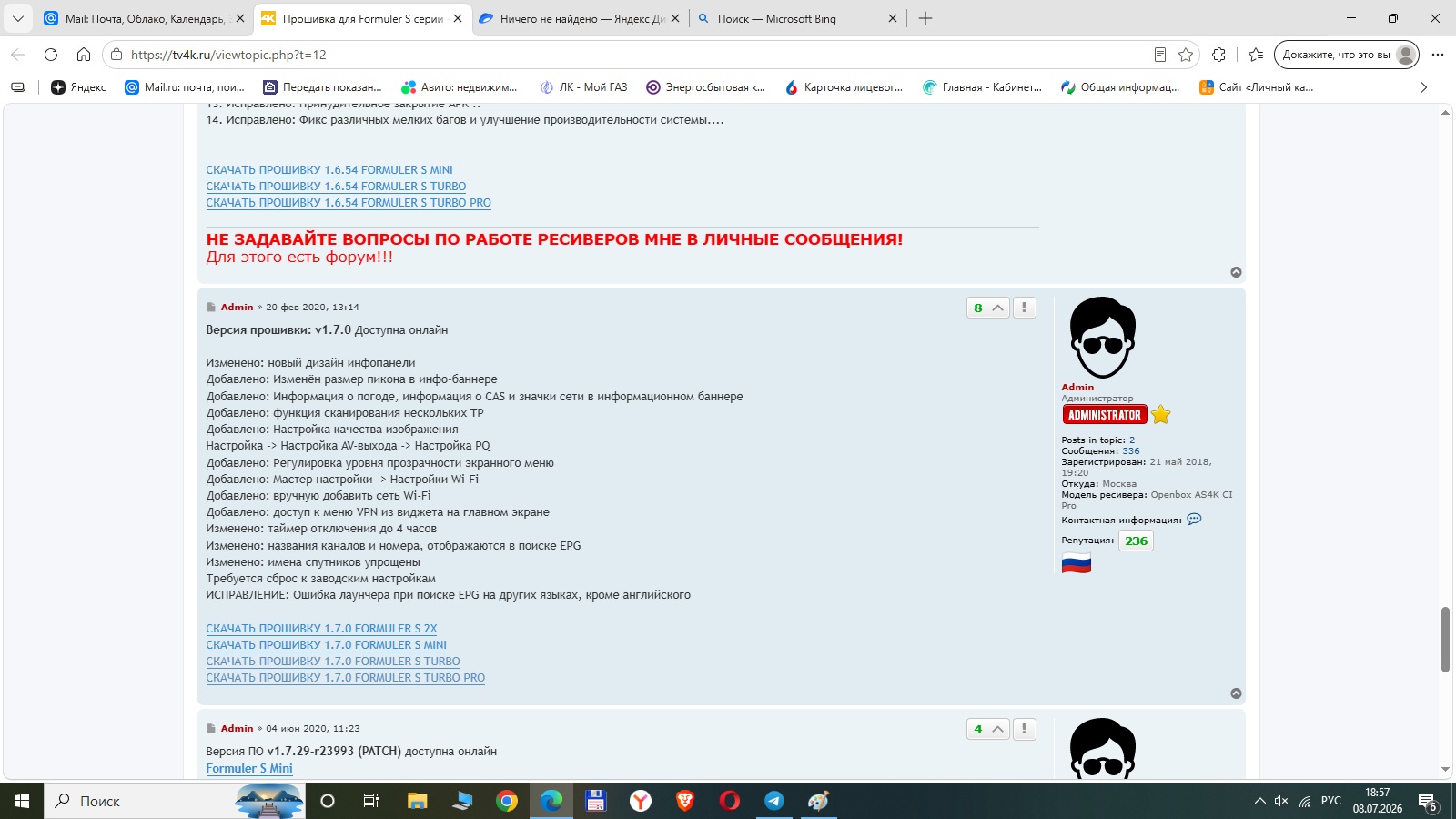Screen dimensions: 1456x819
Task: Add this page to favorites star icon
Action: 1186,55
